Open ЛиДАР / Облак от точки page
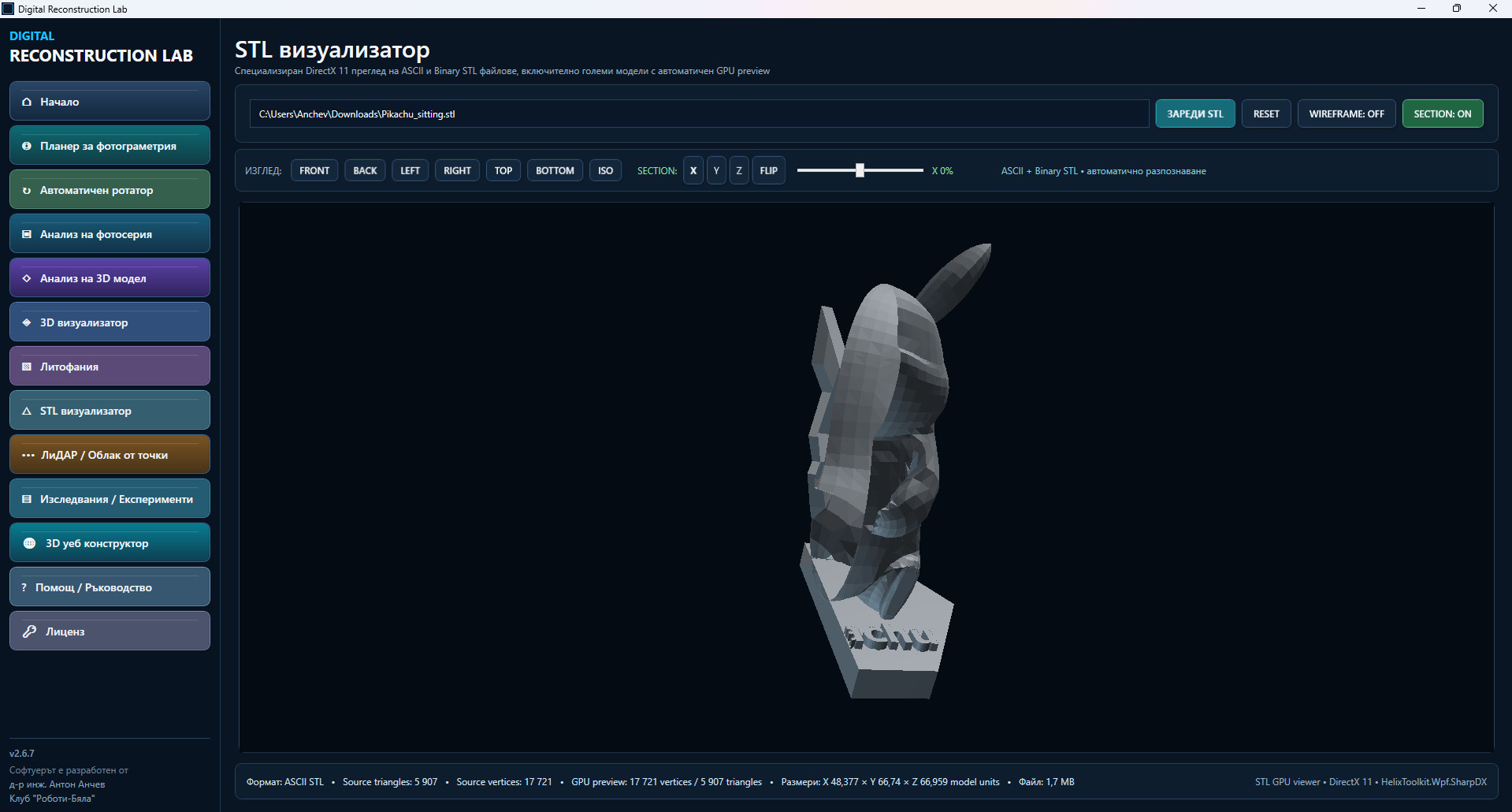The height and width of the screenshot is (812, 1512). click(110, 454)
